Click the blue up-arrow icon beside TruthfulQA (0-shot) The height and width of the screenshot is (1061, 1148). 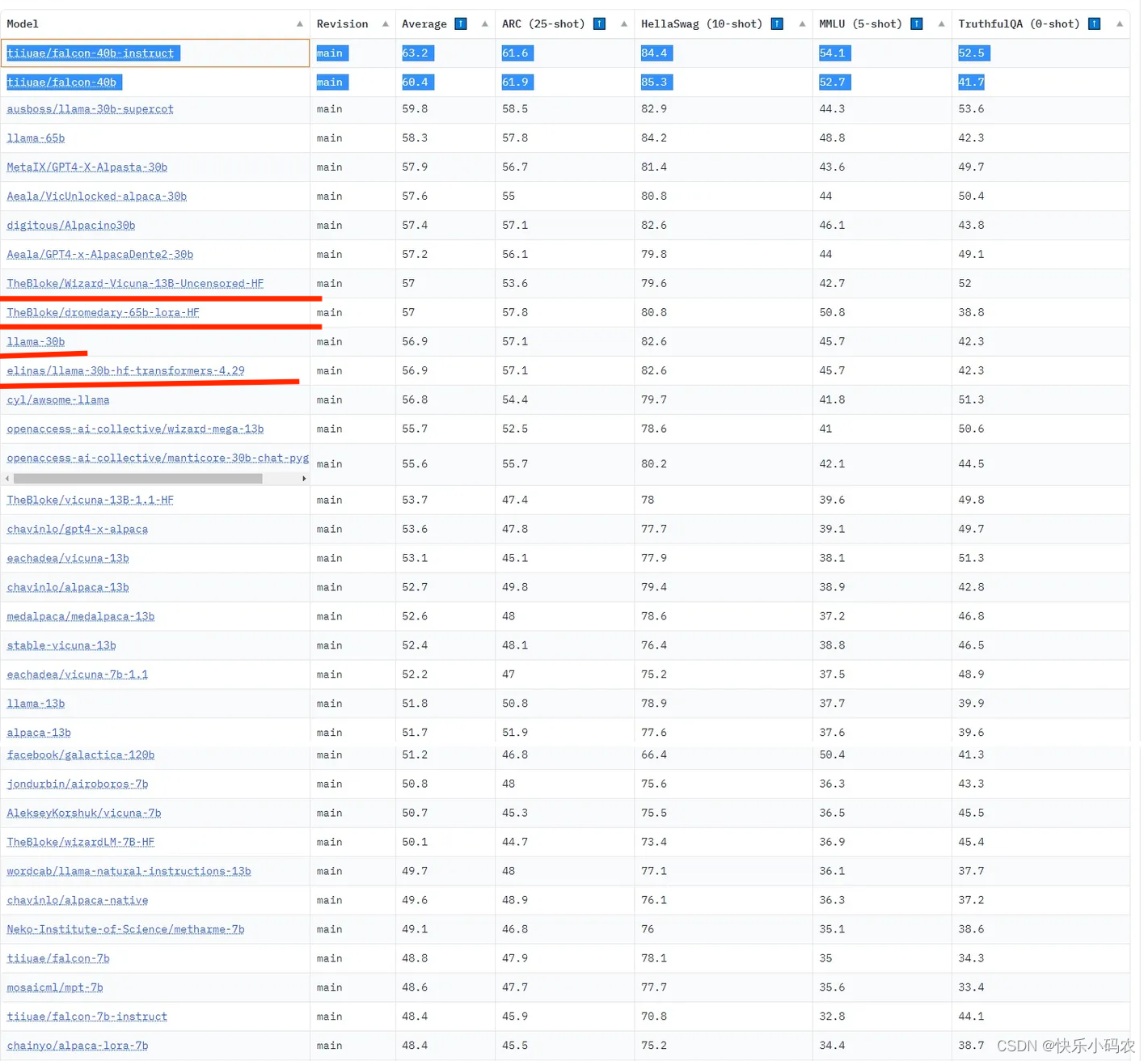(x=1094, y=24)
